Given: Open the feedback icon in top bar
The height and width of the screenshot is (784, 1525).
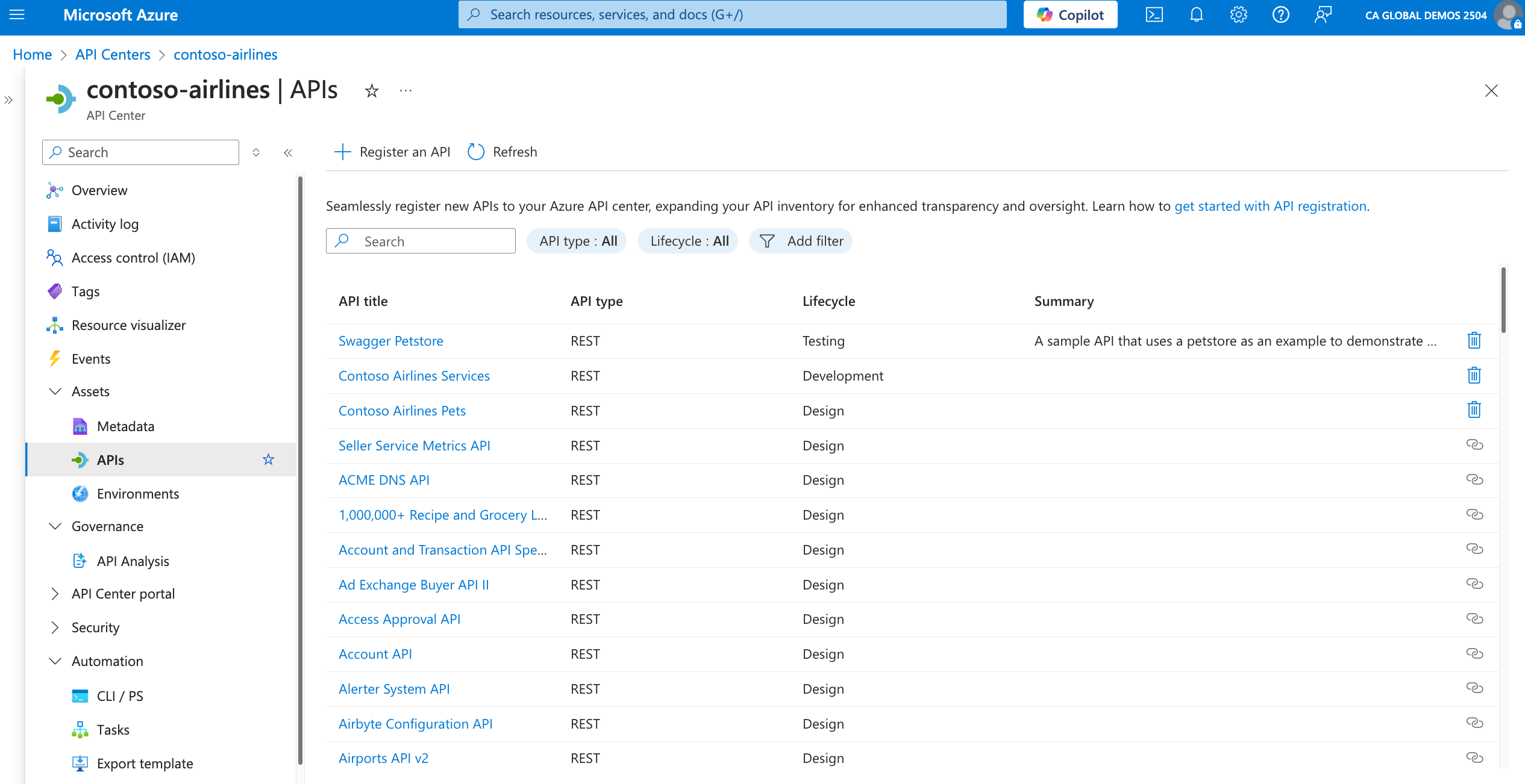Looking at the screenshot, I should point(1323,14).
